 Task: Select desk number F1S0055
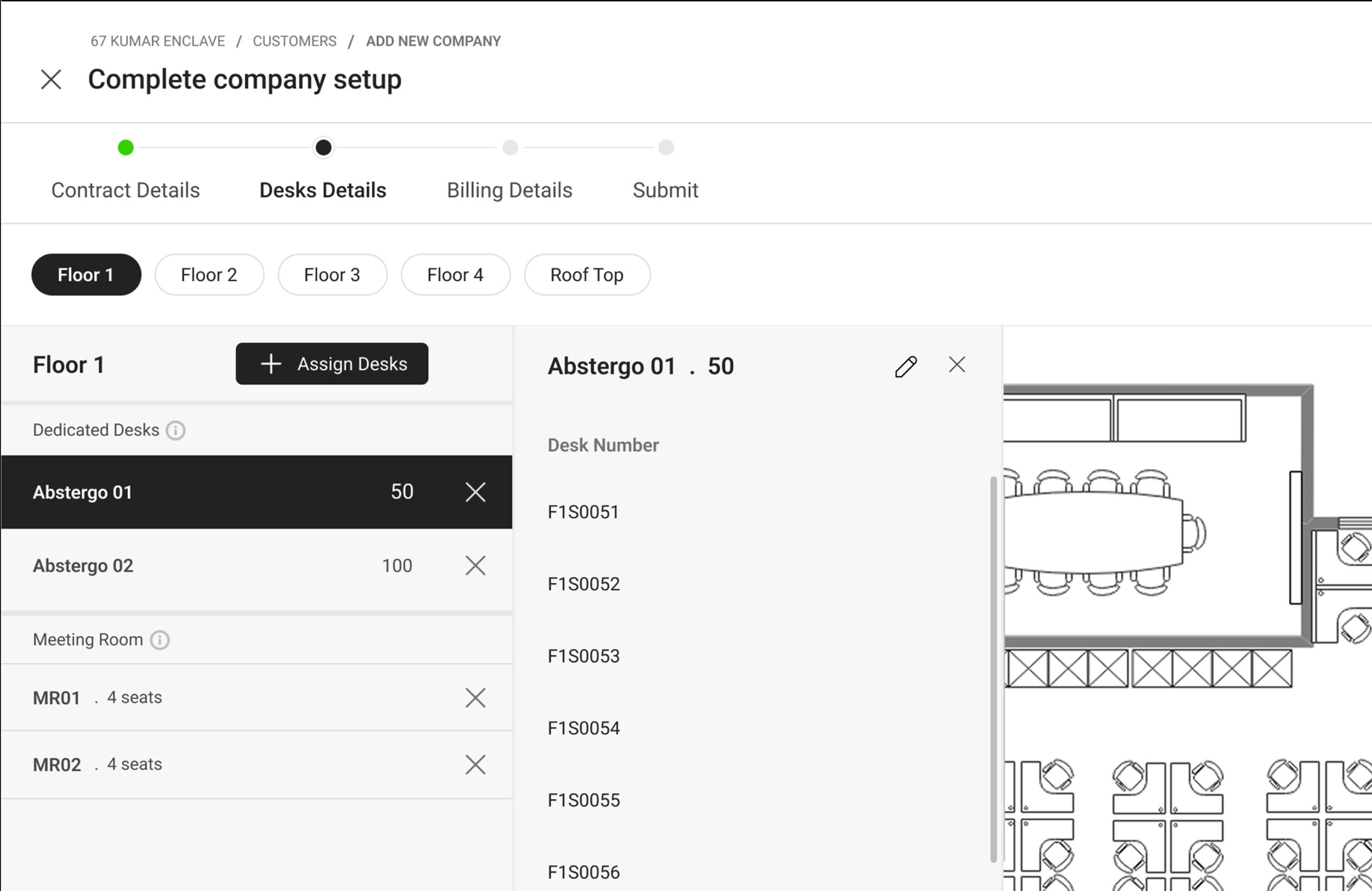pos(584,800)
